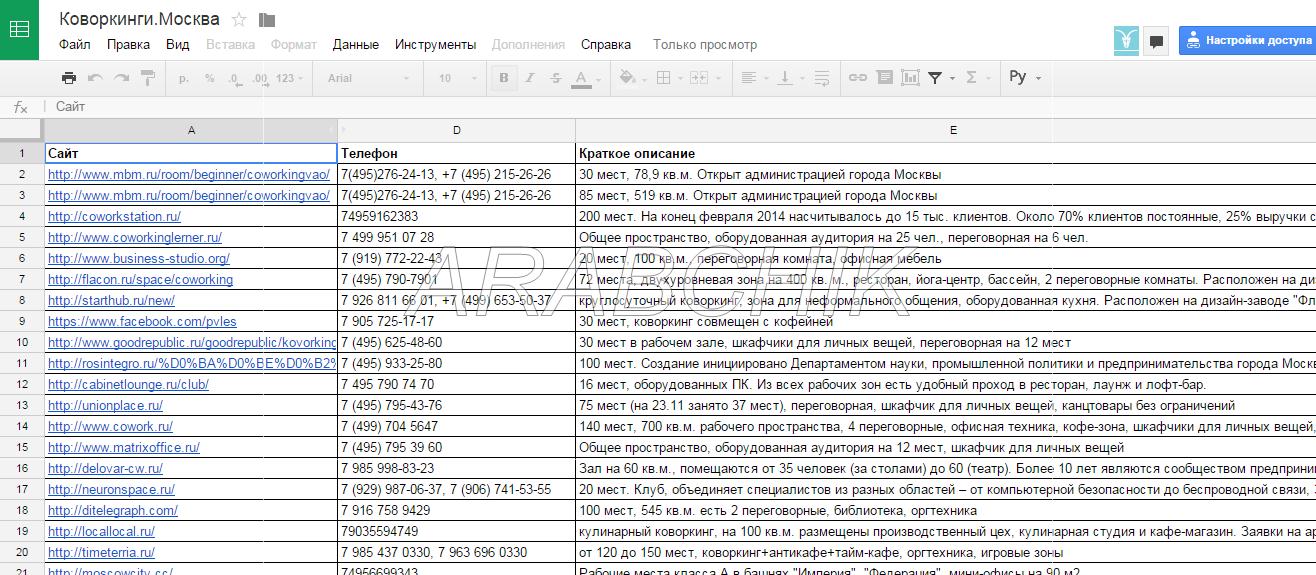Click the insert link icon
1316x575 pixels.
tap(858, 78)
